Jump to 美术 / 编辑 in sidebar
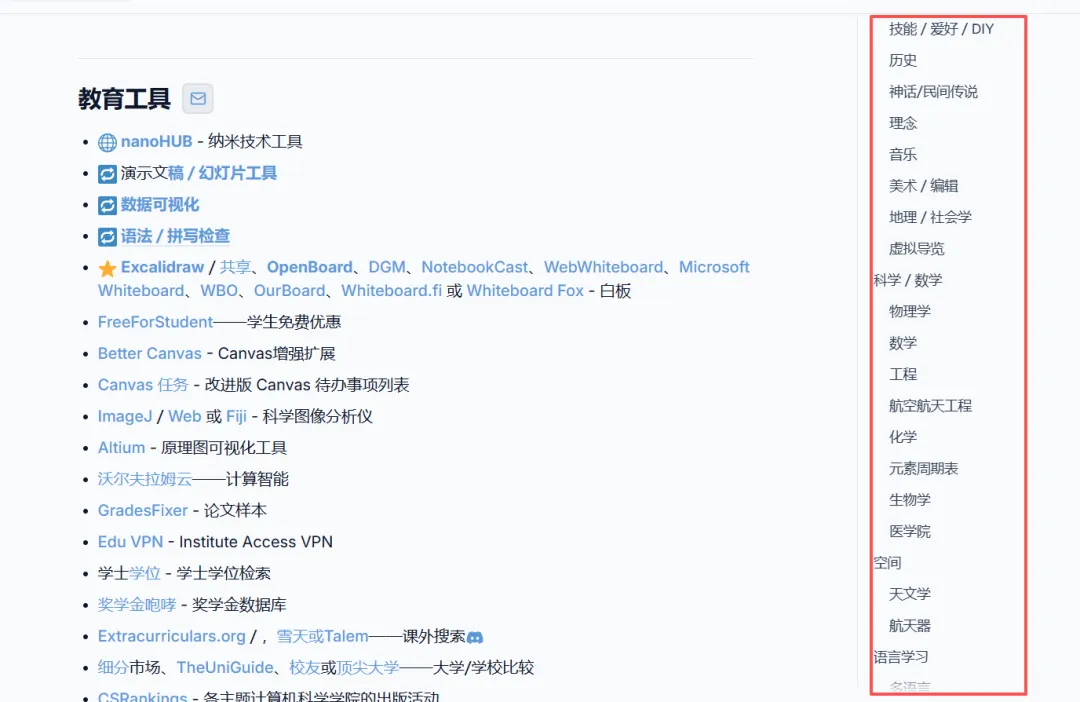The width and height of the screenshot is (1080, 702). tap(923, 186)
